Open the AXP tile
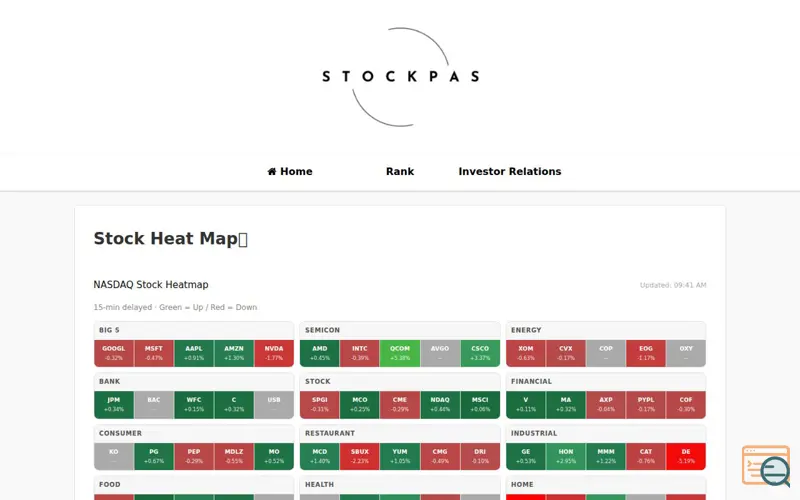 pos(606,405)
